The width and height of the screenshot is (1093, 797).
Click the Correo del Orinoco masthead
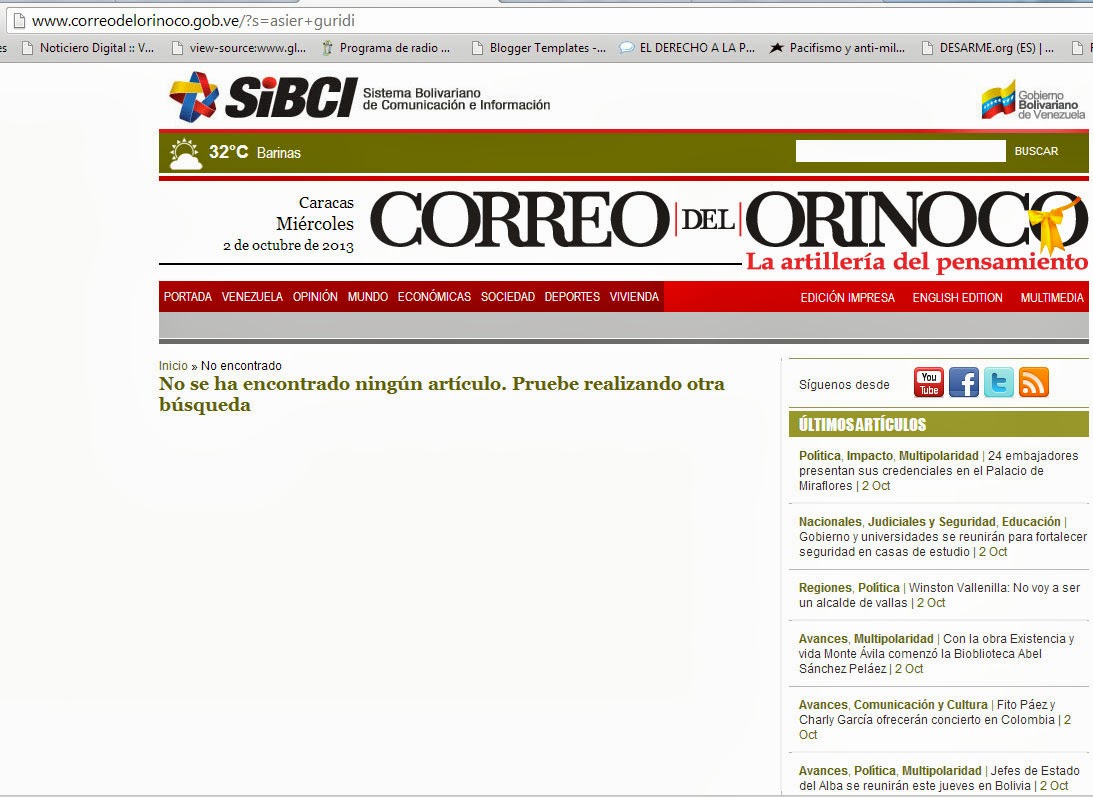click(x=728, y=220)
